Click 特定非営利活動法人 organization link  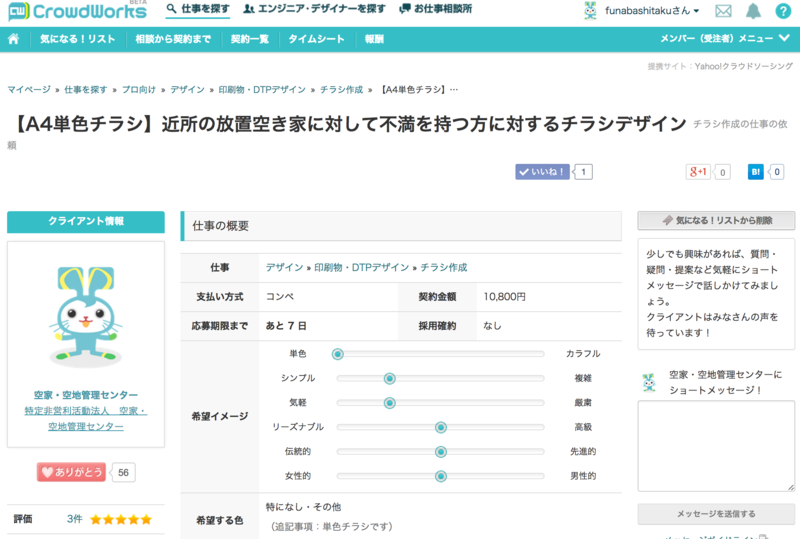[x=86, y=419]
